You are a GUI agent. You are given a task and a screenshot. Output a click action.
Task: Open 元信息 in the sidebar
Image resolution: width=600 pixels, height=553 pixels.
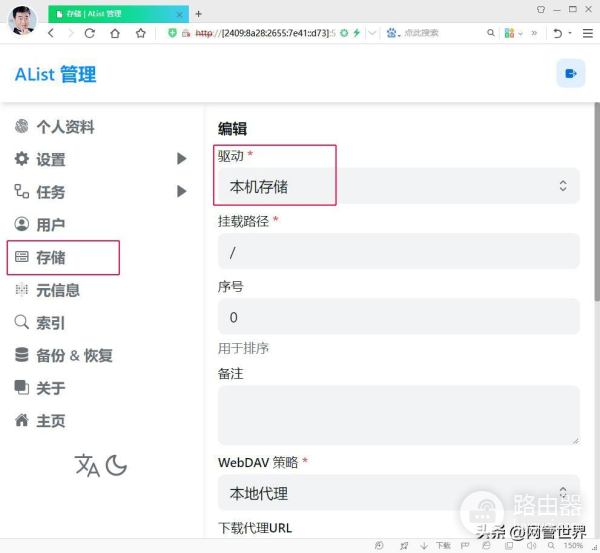tap(47, 290)
